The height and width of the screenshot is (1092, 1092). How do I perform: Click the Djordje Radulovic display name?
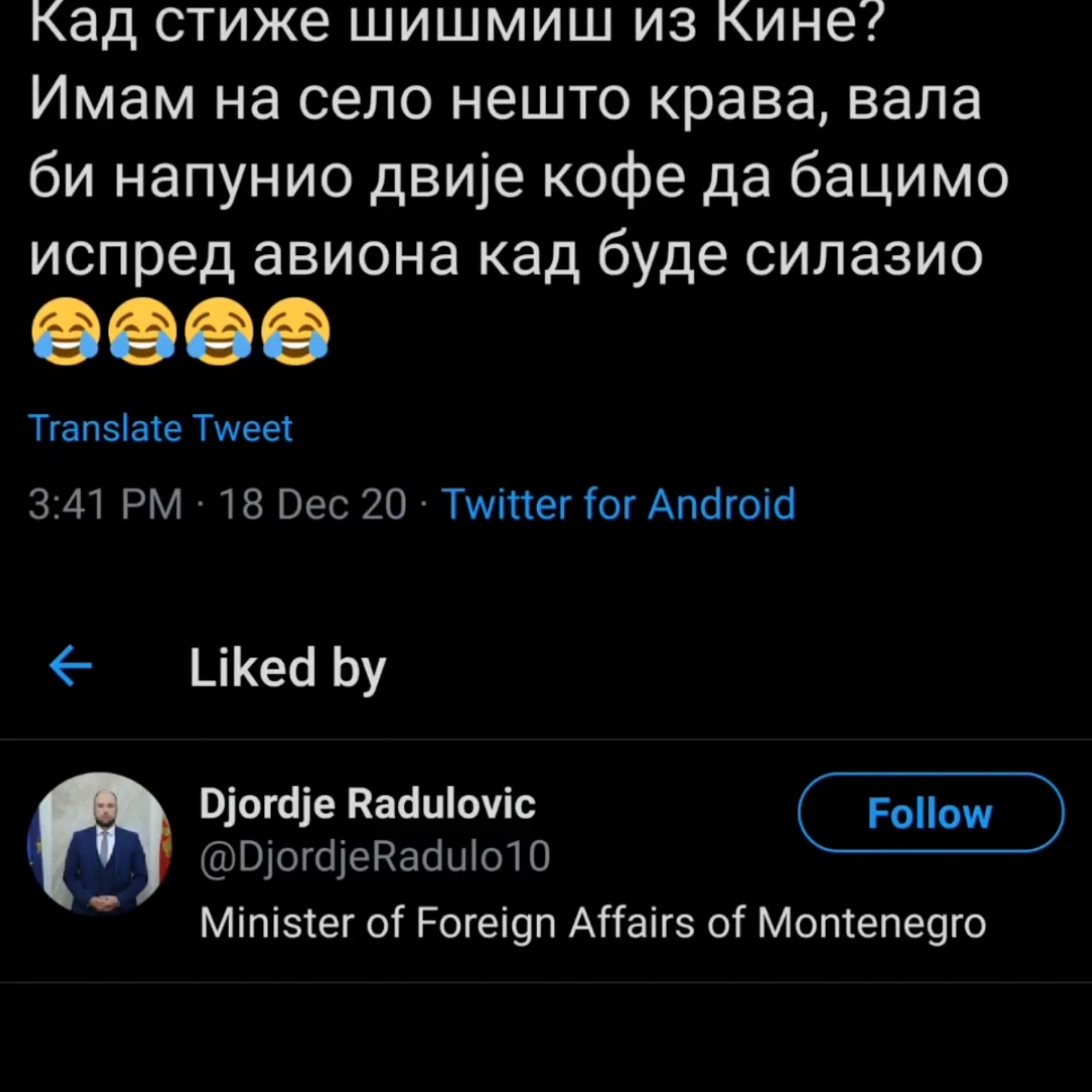click(x=367, y=803)
